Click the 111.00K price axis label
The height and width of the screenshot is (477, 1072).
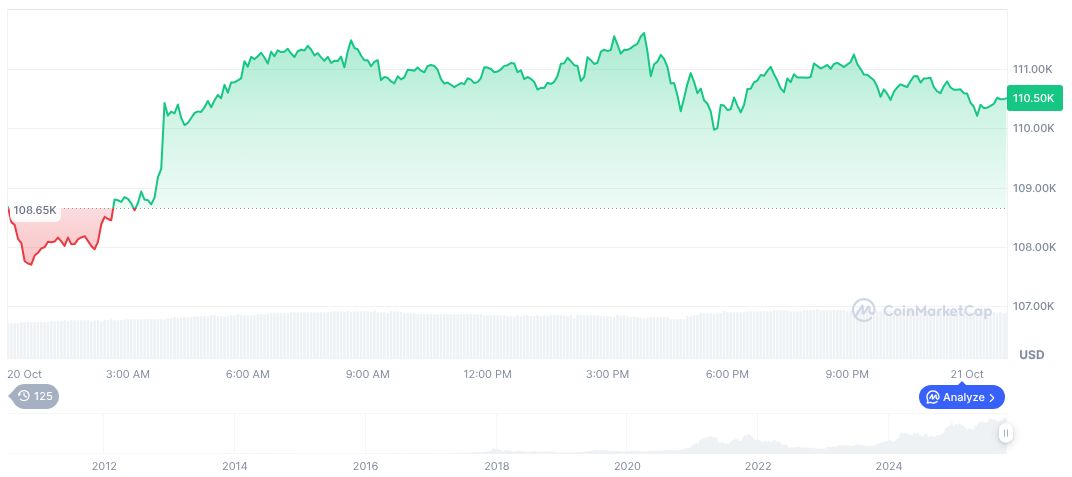click(1033, 69)
